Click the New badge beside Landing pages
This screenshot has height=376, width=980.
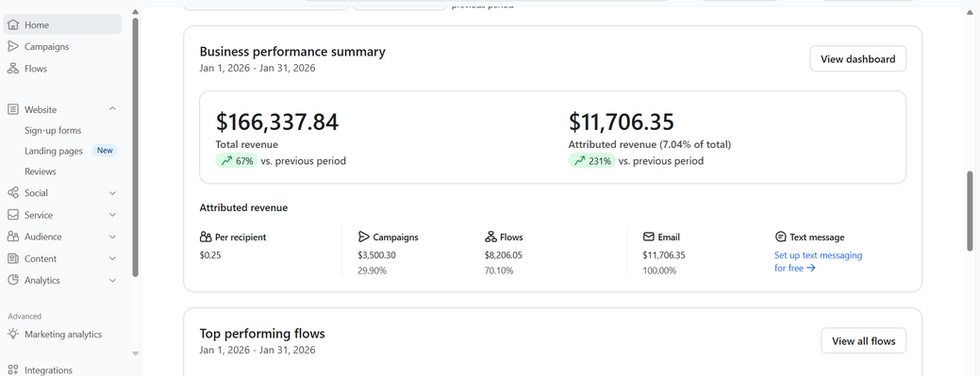coord(105,151)
